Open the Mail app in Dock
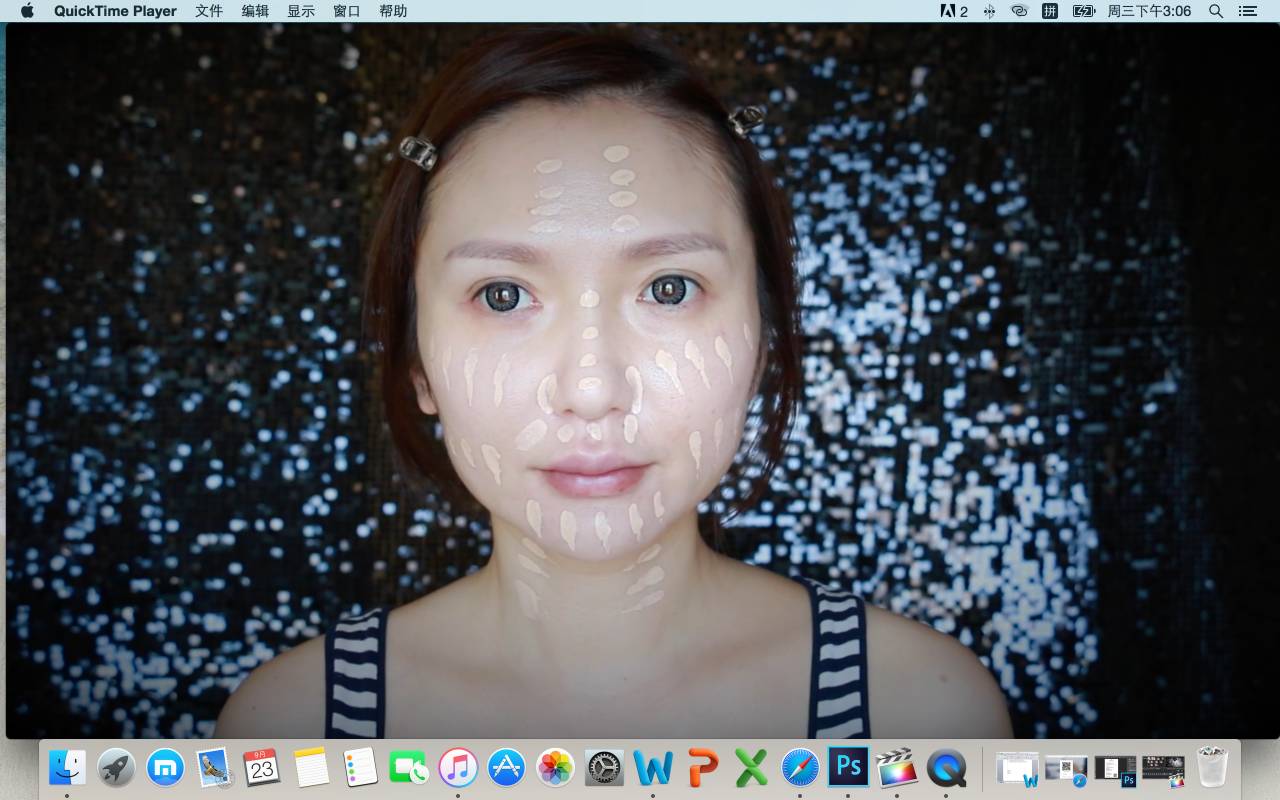Viewport: 1280px width, 800px height. pos(214,768)
